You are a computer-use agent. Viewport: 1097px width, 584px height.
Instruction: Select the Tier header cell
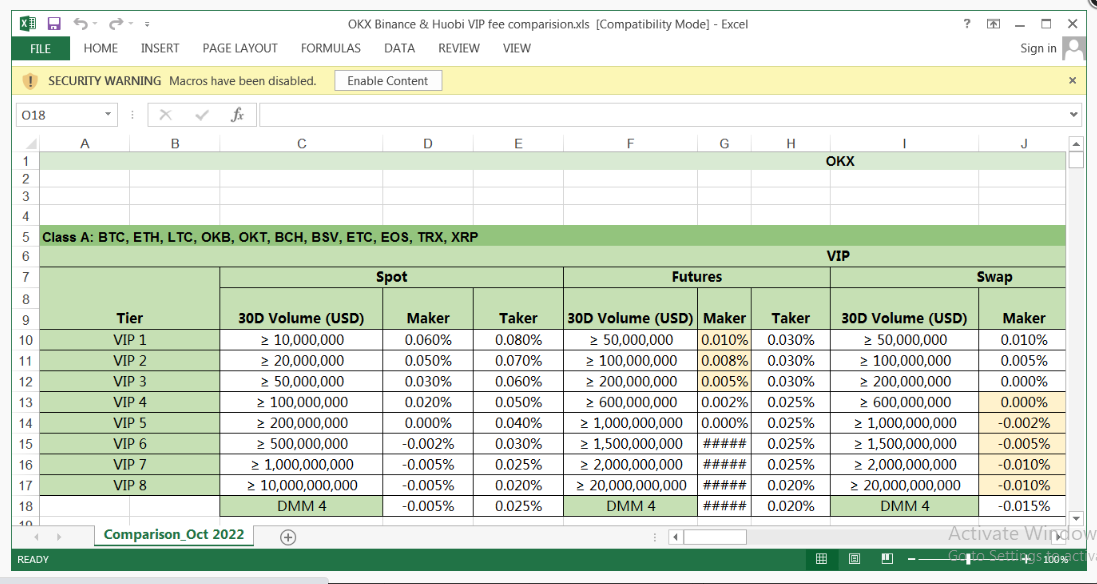click(129, 298)
